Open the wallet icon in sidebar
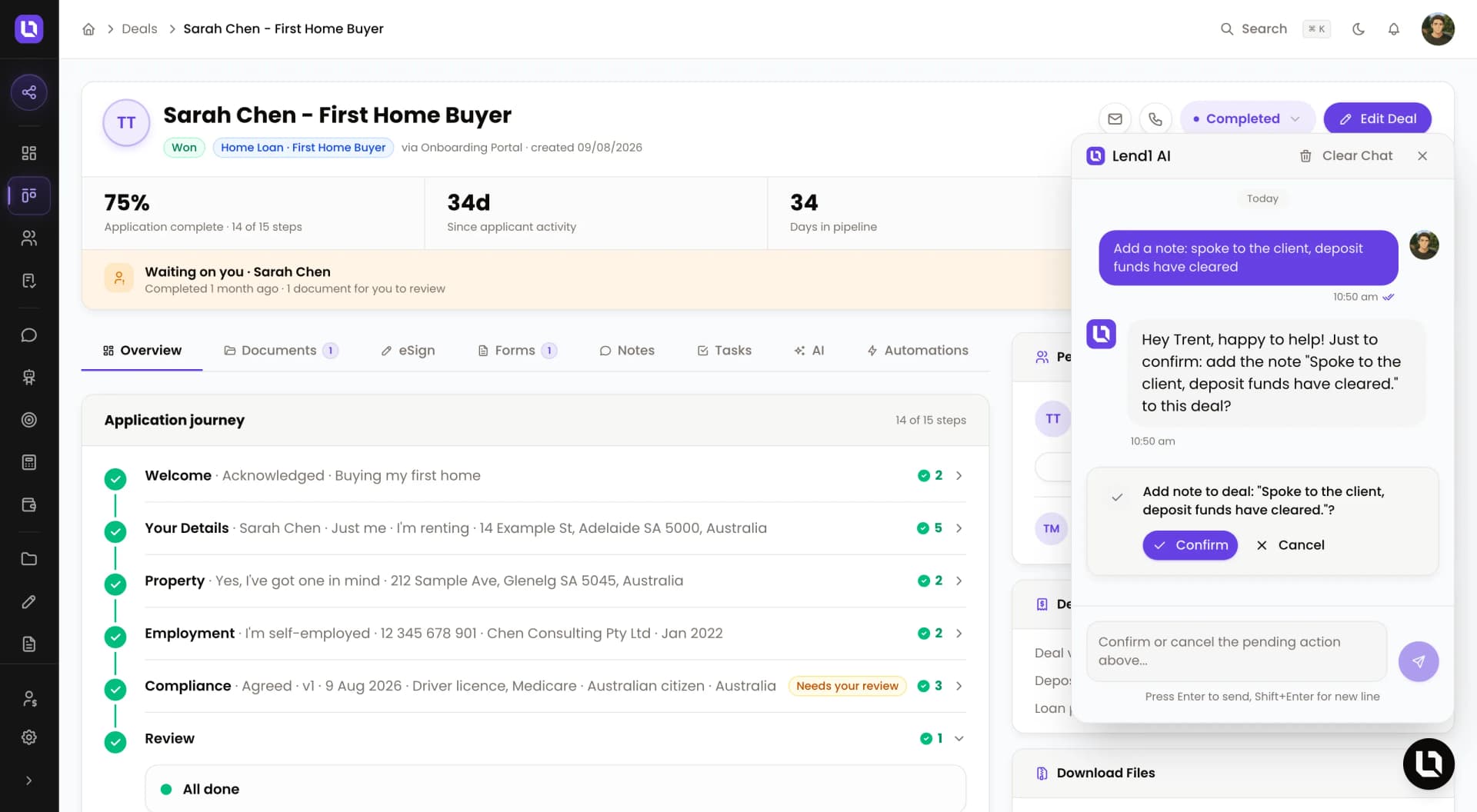Viewport: 1477px width, 812px height. point(29,505)
